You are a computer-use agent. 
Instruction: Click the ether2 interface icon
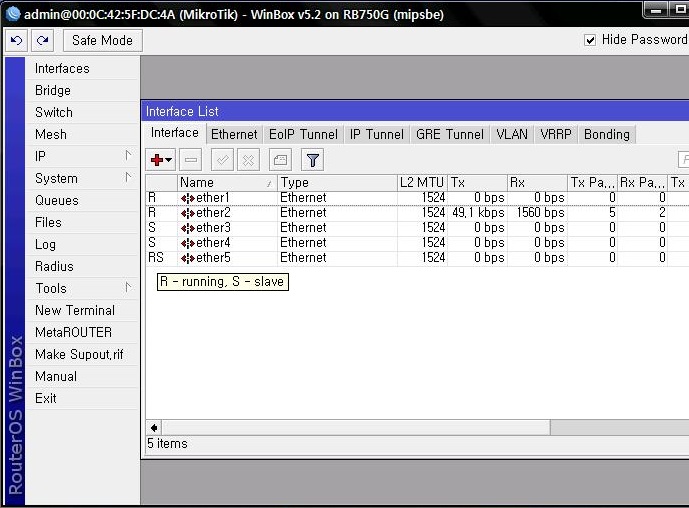[x=188, y=213]
